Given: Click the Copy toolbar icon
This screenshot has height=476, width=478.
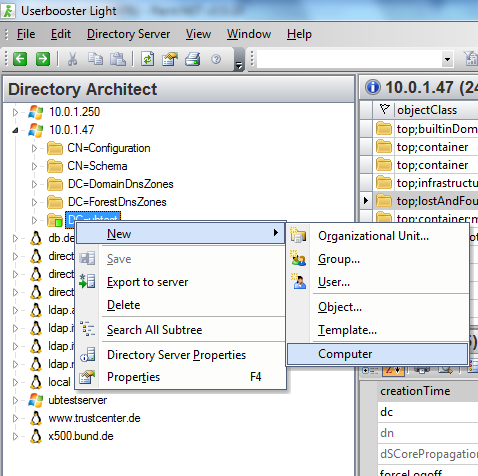Looking at the screenshot, I should 95,59.
